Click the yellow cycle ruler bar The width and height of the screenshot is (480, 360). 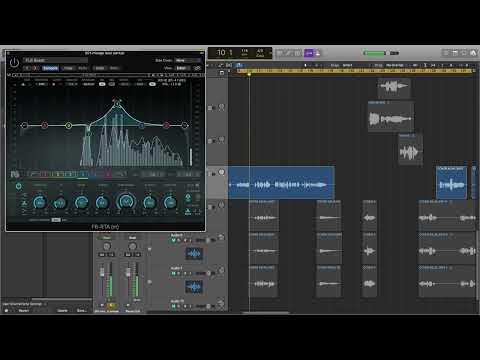[355, 71]
